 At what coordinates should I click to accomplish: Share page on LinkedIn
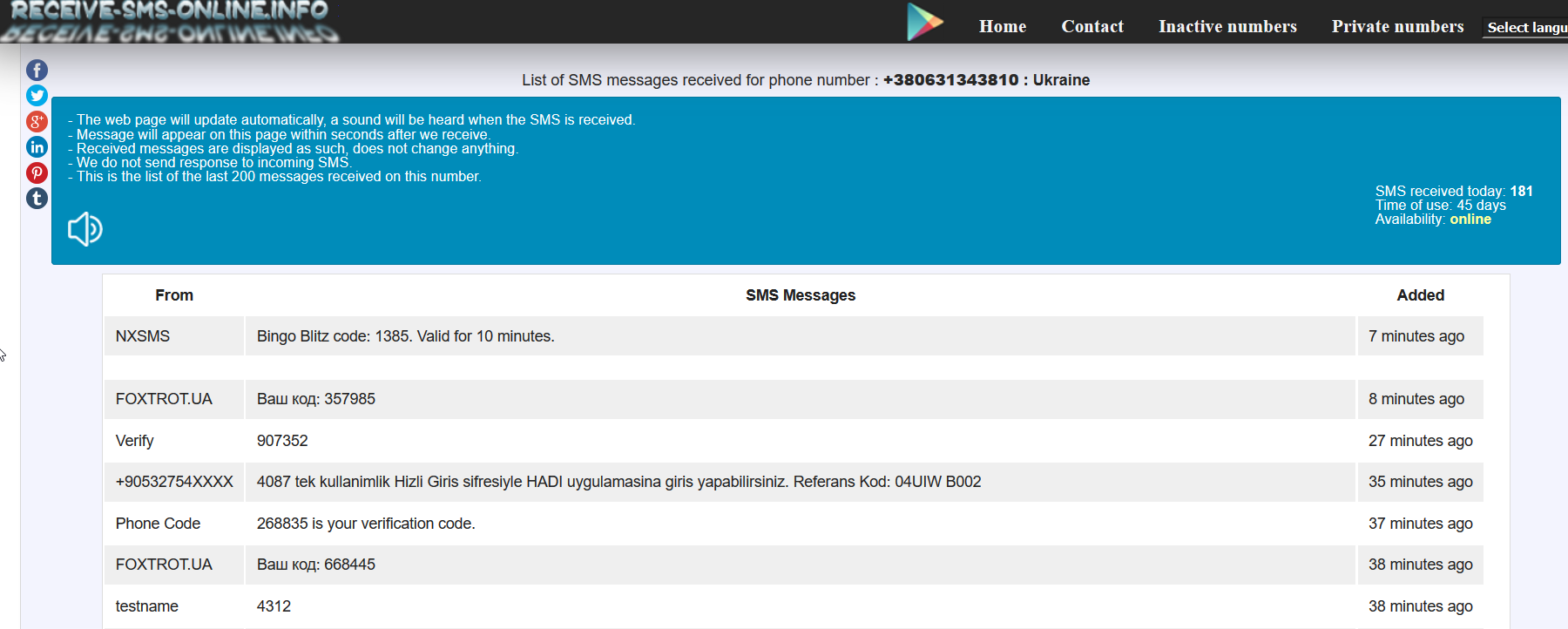(x=37, y=147)
